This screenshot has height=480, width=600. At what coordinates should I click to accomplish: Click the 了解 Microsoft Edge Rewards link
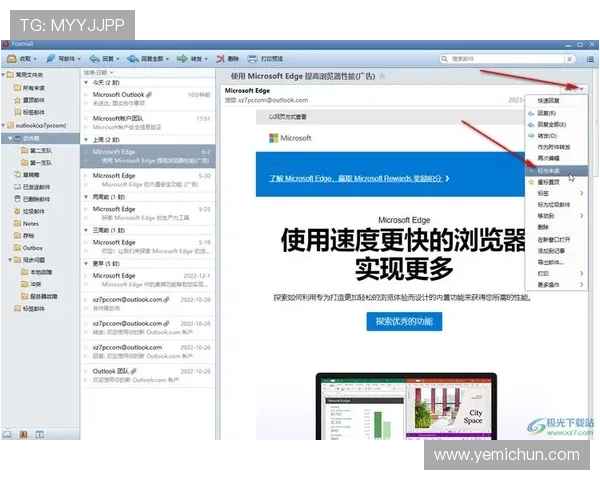[x=359, y=178]
